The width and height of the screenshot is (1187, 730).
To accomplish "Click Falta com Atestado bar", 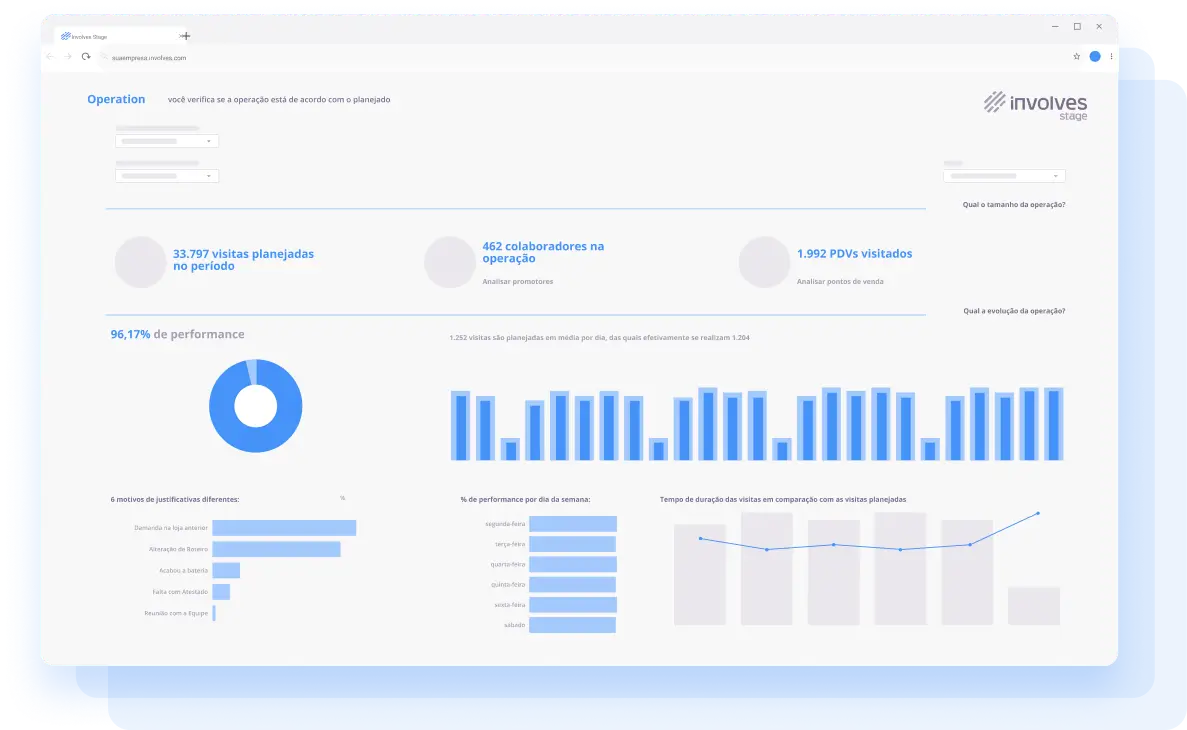I will coord(221,592).
